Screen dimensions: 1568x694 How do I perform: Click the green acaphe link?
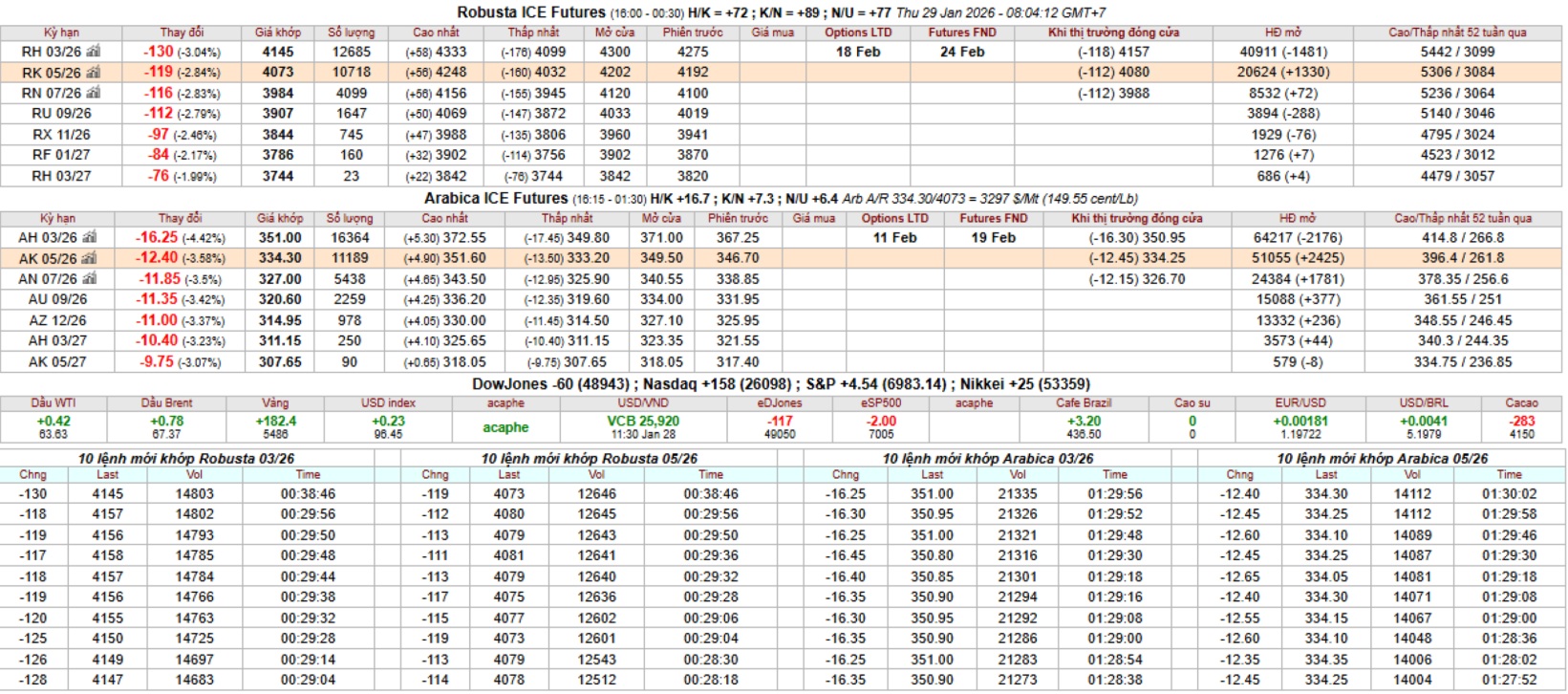pyautogui.click(x=505, y=427)
